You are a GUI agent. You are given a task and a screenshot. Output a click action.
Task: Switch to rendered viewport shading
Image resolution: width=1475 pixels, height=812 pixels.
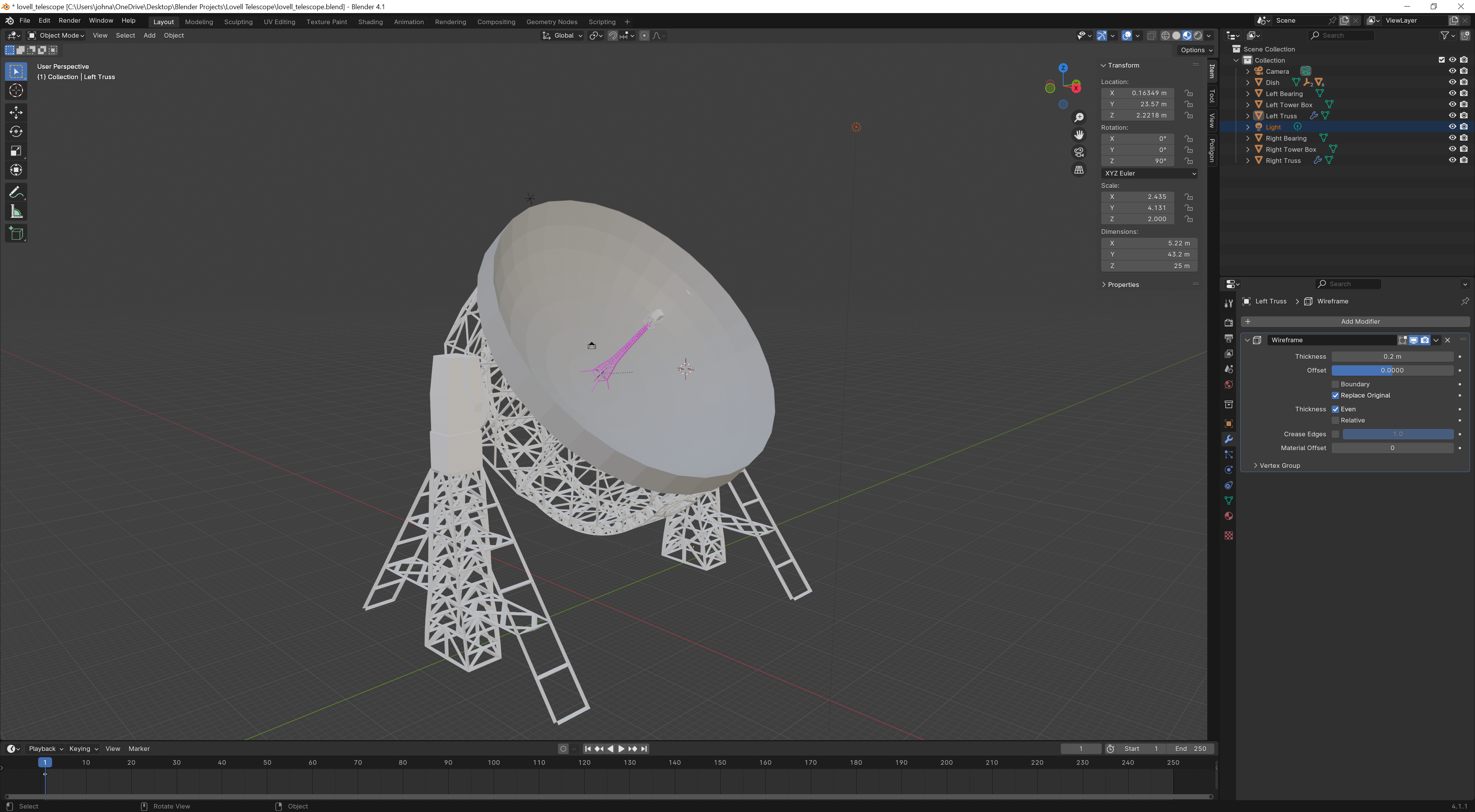(1198, 35)
